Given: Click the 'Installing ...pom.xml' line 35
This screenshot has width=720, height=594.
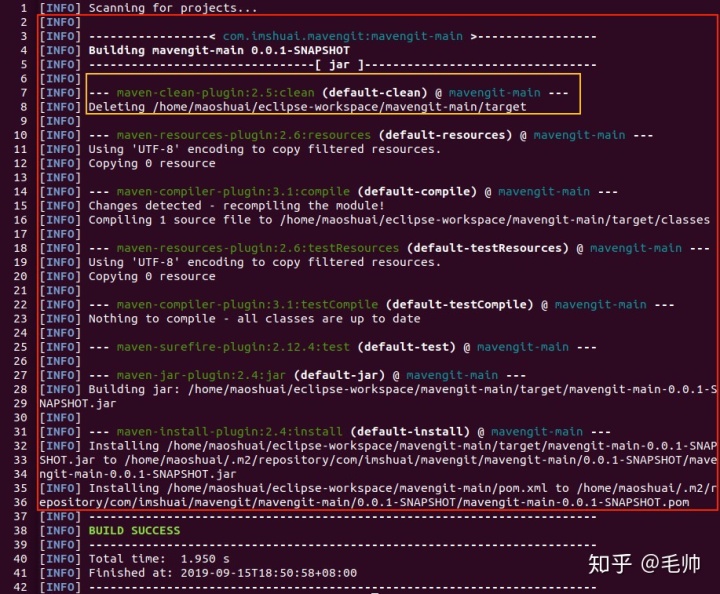Looking at the screenshot, I should 402,488.
